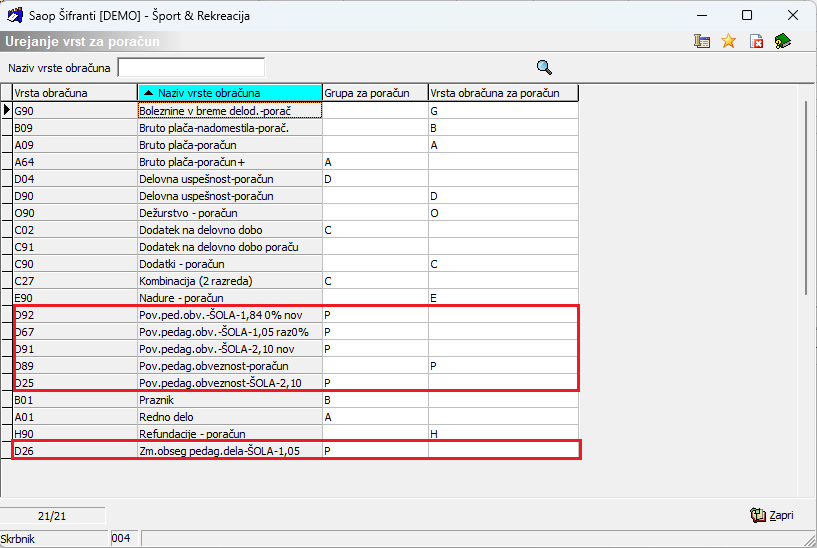Click the Nadure - poračun cell
Image resolution: width=817 pixels, height=548 pixels.
pos(230,298)
